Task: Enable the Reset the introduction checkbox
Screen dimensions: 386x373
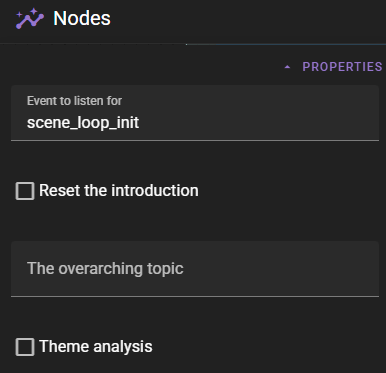Action: [25, 191]
